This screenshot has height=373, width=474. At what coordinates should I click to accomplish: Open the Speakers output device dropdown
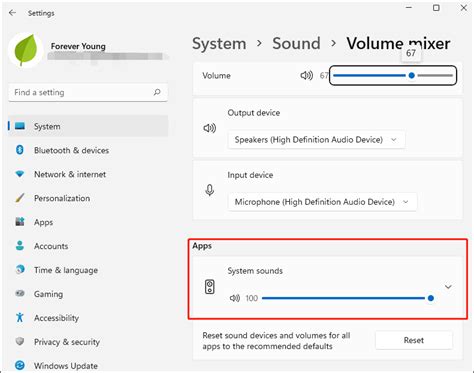[x=317, y=140]
